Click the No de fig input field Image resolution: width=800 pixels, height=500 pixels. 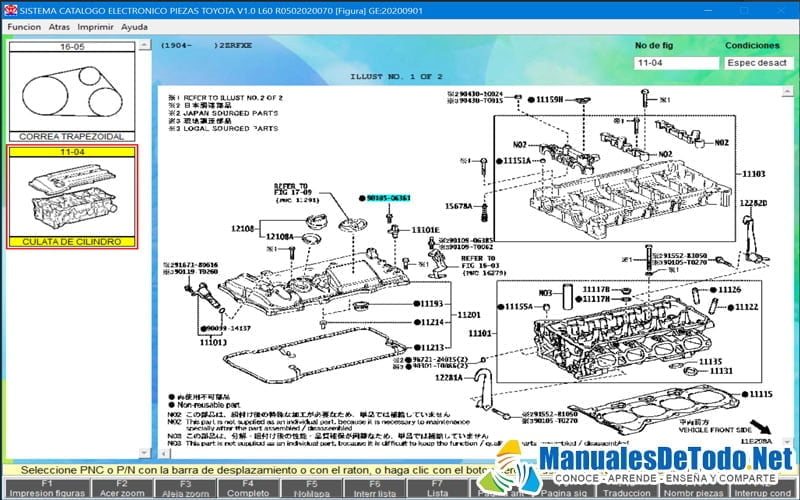coord(676,63)
